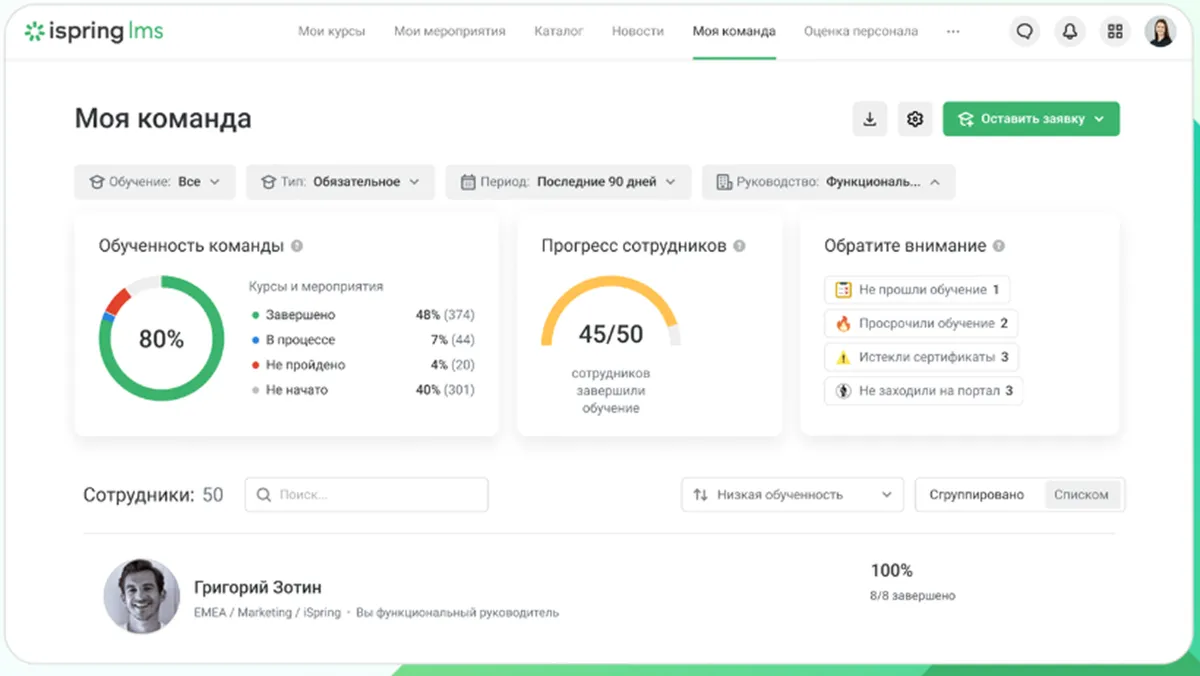Open the apps grid icon
The height and width of the screenshot is (676, 1200).
pyautogui.click(x=1115, y=31)
